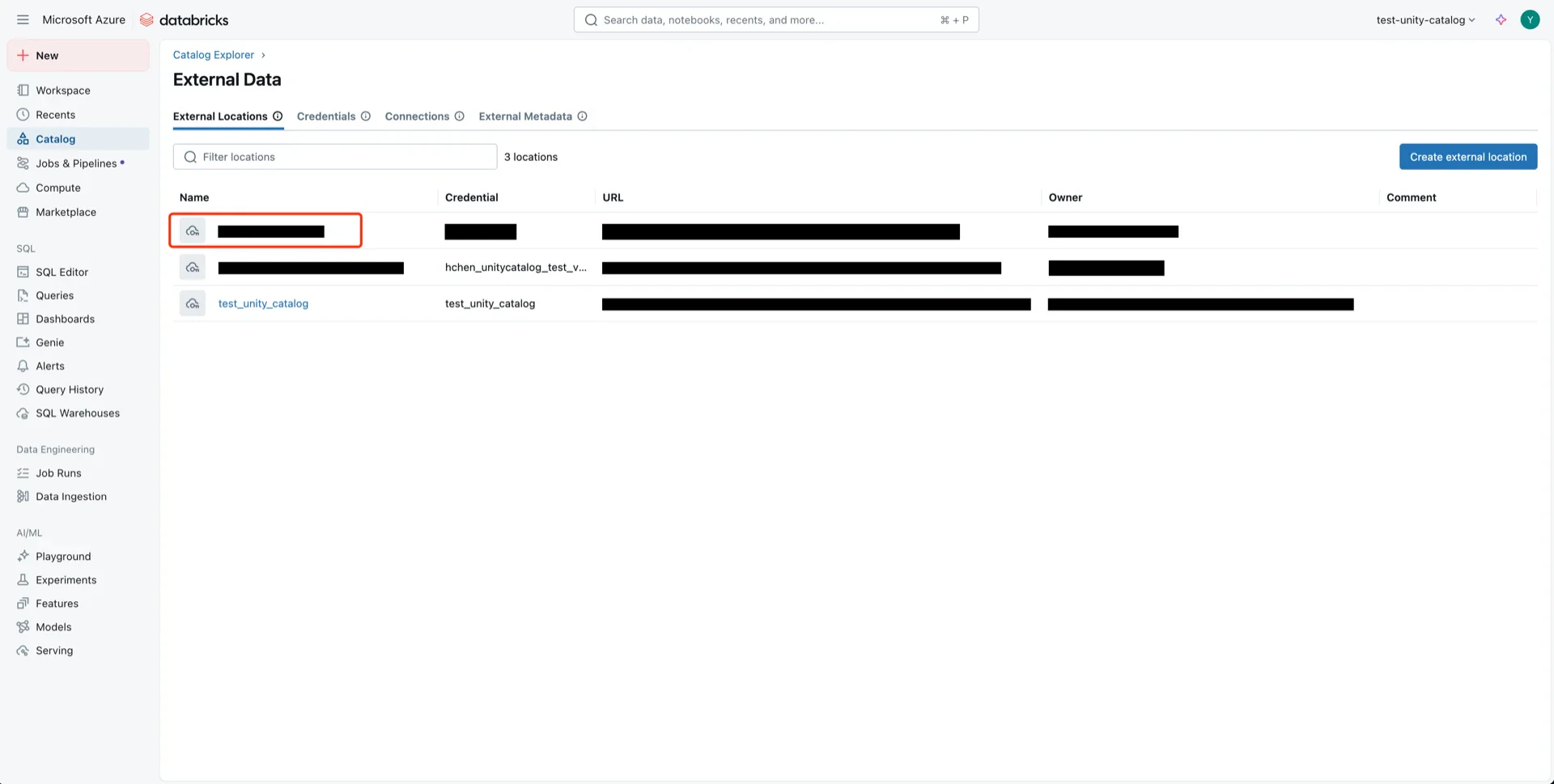1554x784 pixels.
Task: Click the Models icon
Action: pos(23,626)
